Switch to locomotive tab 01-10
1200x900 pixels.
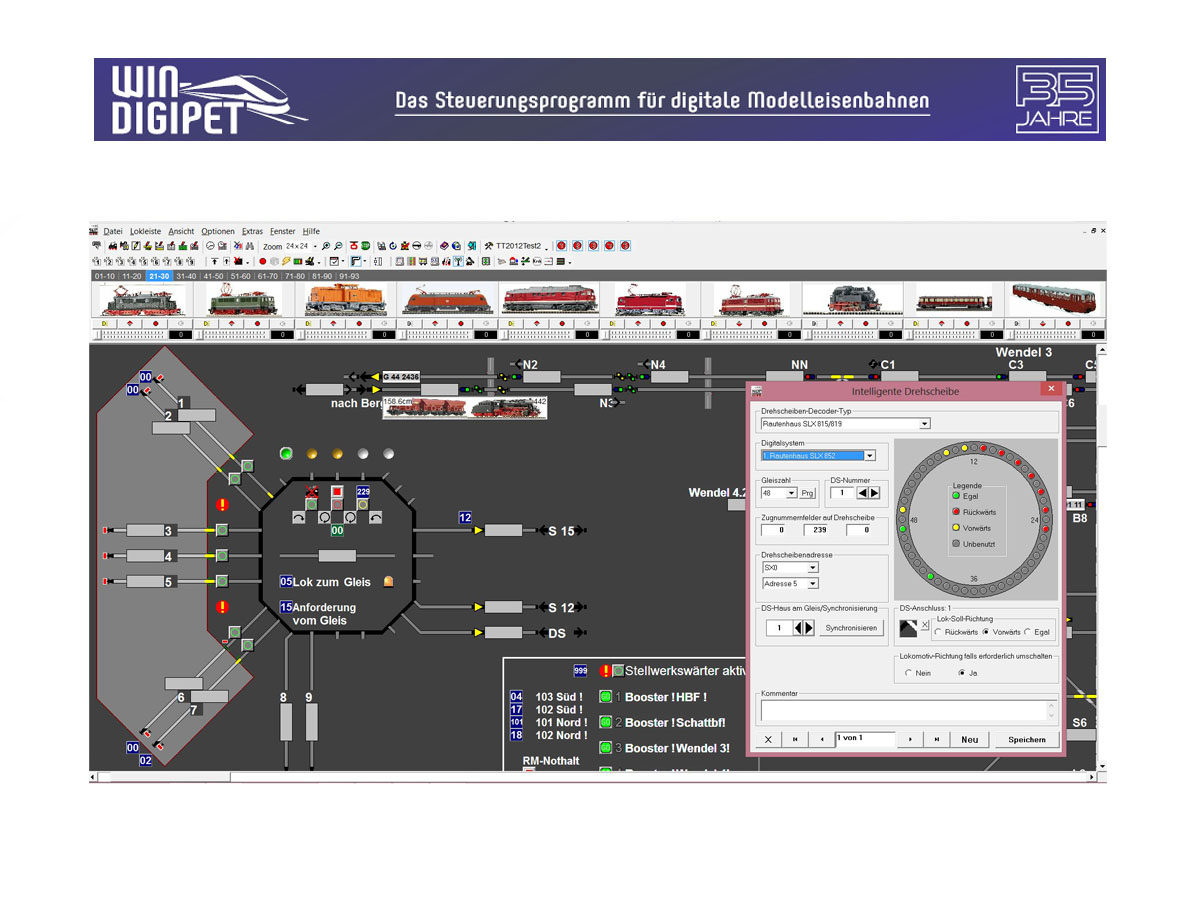coord(104,275)
